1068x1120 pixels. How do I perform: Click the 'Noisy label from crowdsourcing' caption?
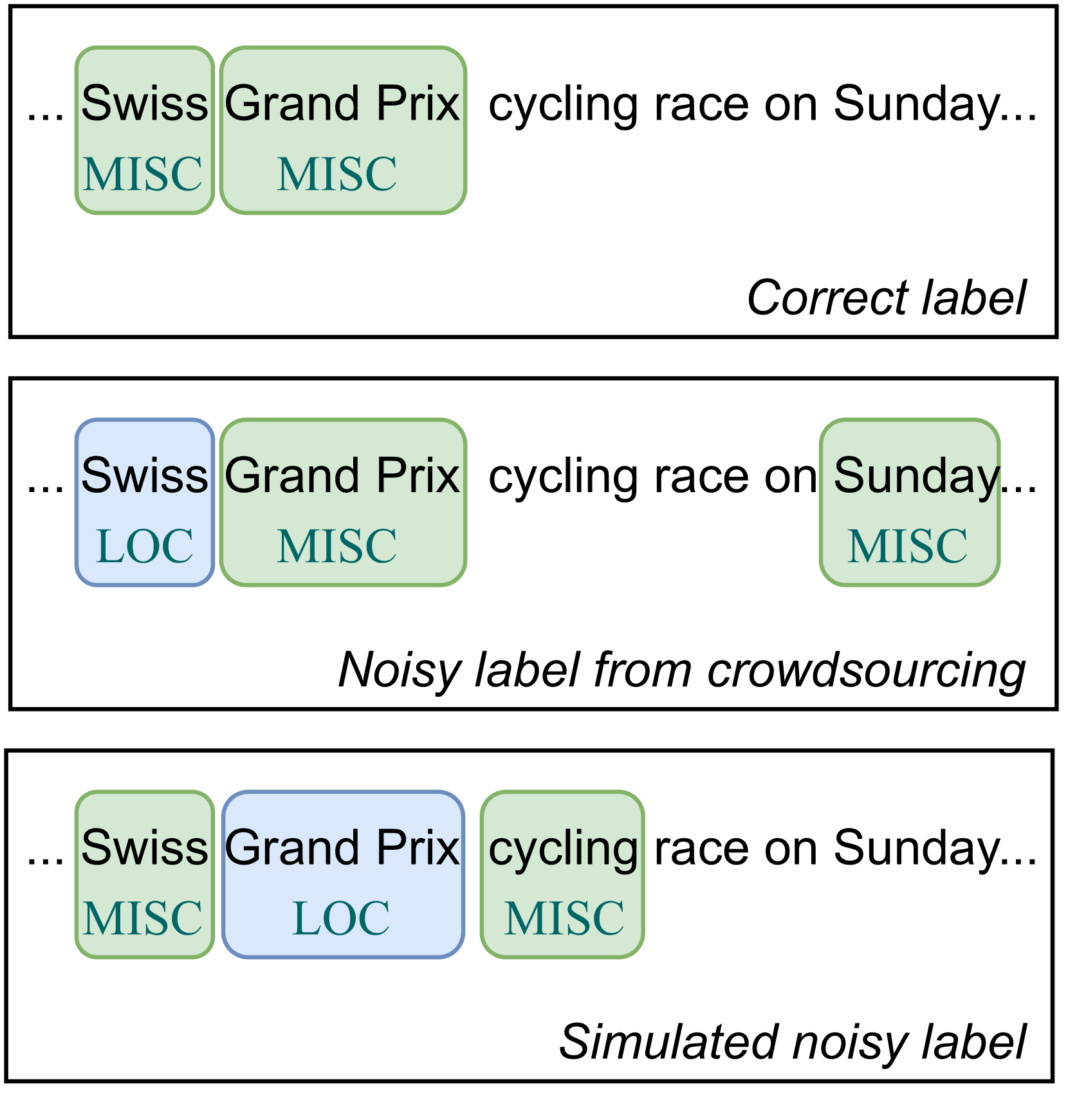tap(681, 670)
